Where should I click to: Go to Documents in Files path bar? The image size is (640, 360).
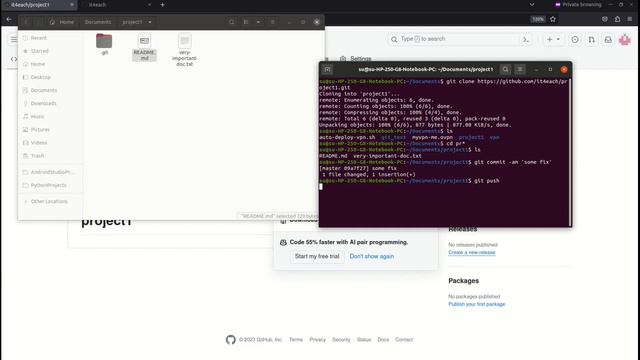[x=98, y=22]
